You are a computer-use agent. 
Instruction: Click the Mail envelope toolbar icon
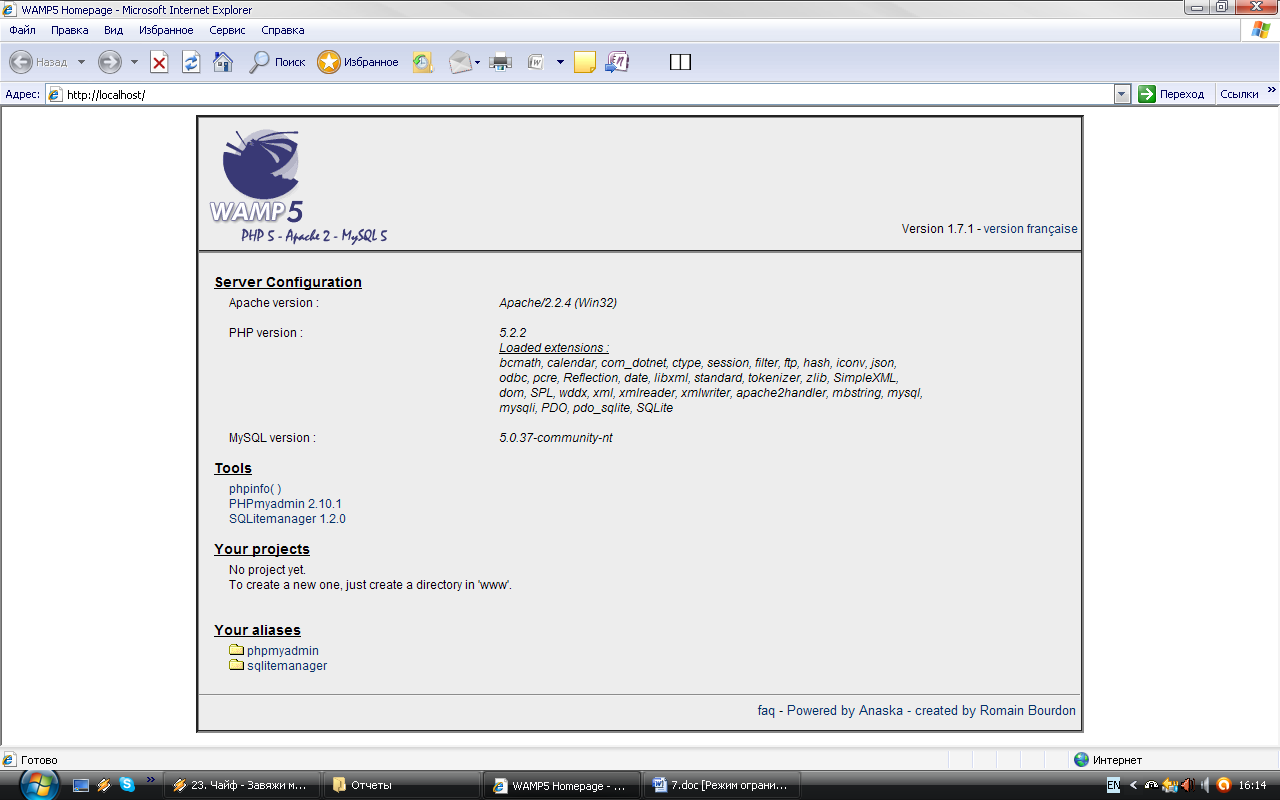coord(459,62)
